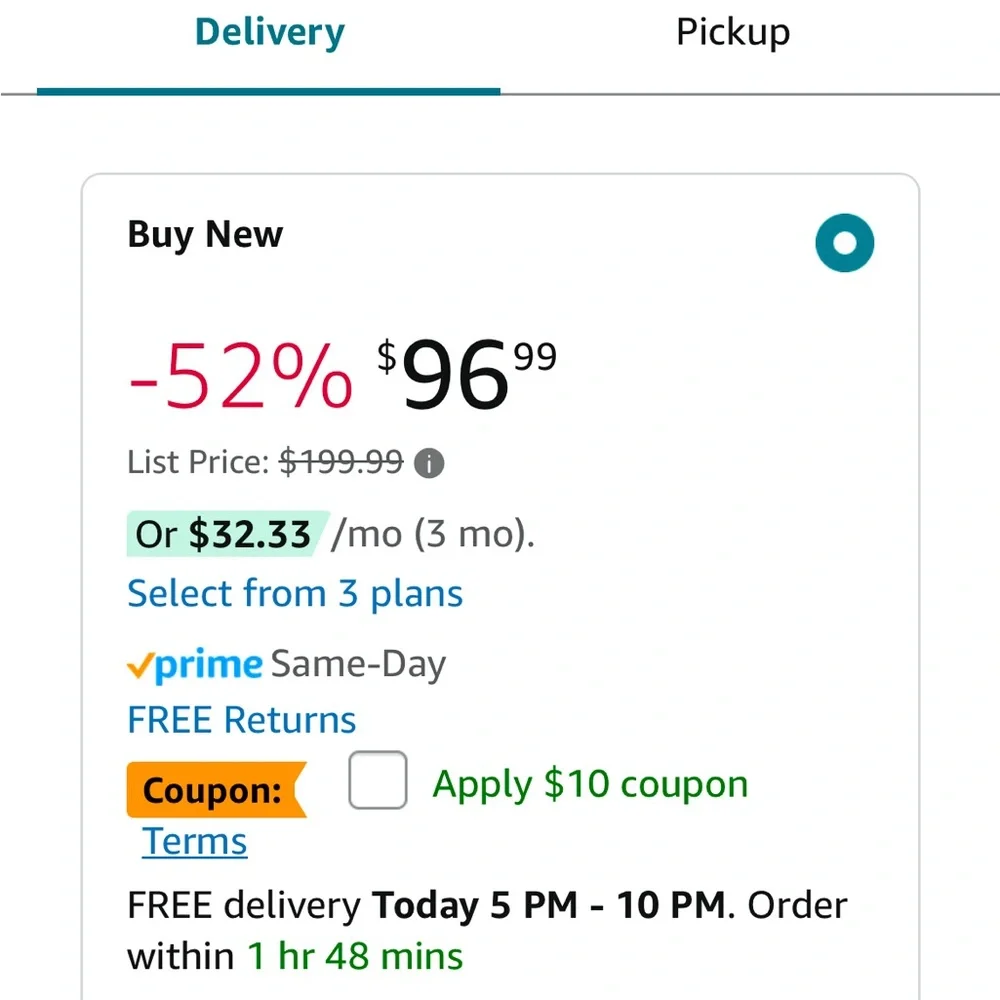Click the Apply $10 coupon text
Image resolution: width=1000 pixels, height=1000 pixels.
pyautogui.click(x=590, y=784)
